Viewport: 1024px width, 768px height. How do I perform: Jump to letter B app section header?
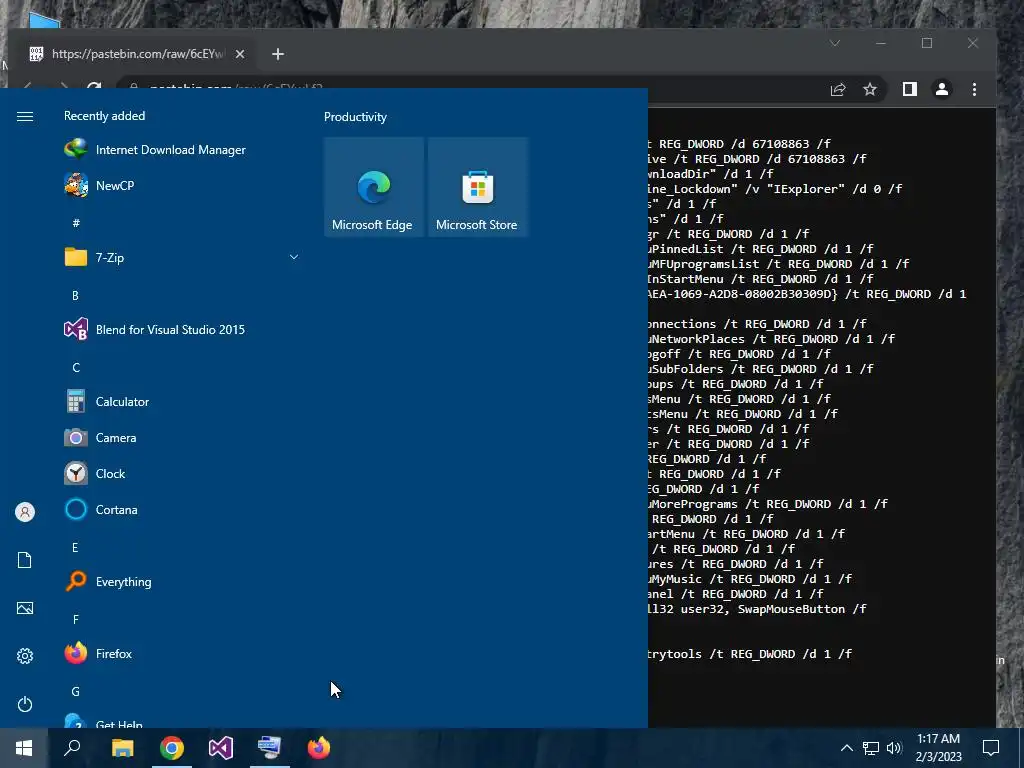point(75,295)
